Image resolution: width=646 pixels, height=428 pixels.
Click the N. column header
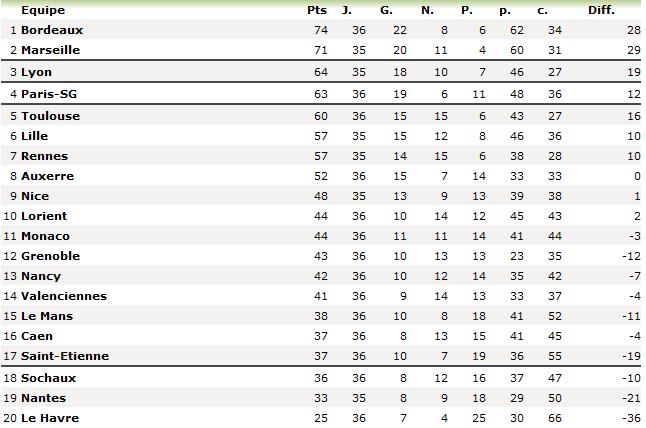[427, 10]
